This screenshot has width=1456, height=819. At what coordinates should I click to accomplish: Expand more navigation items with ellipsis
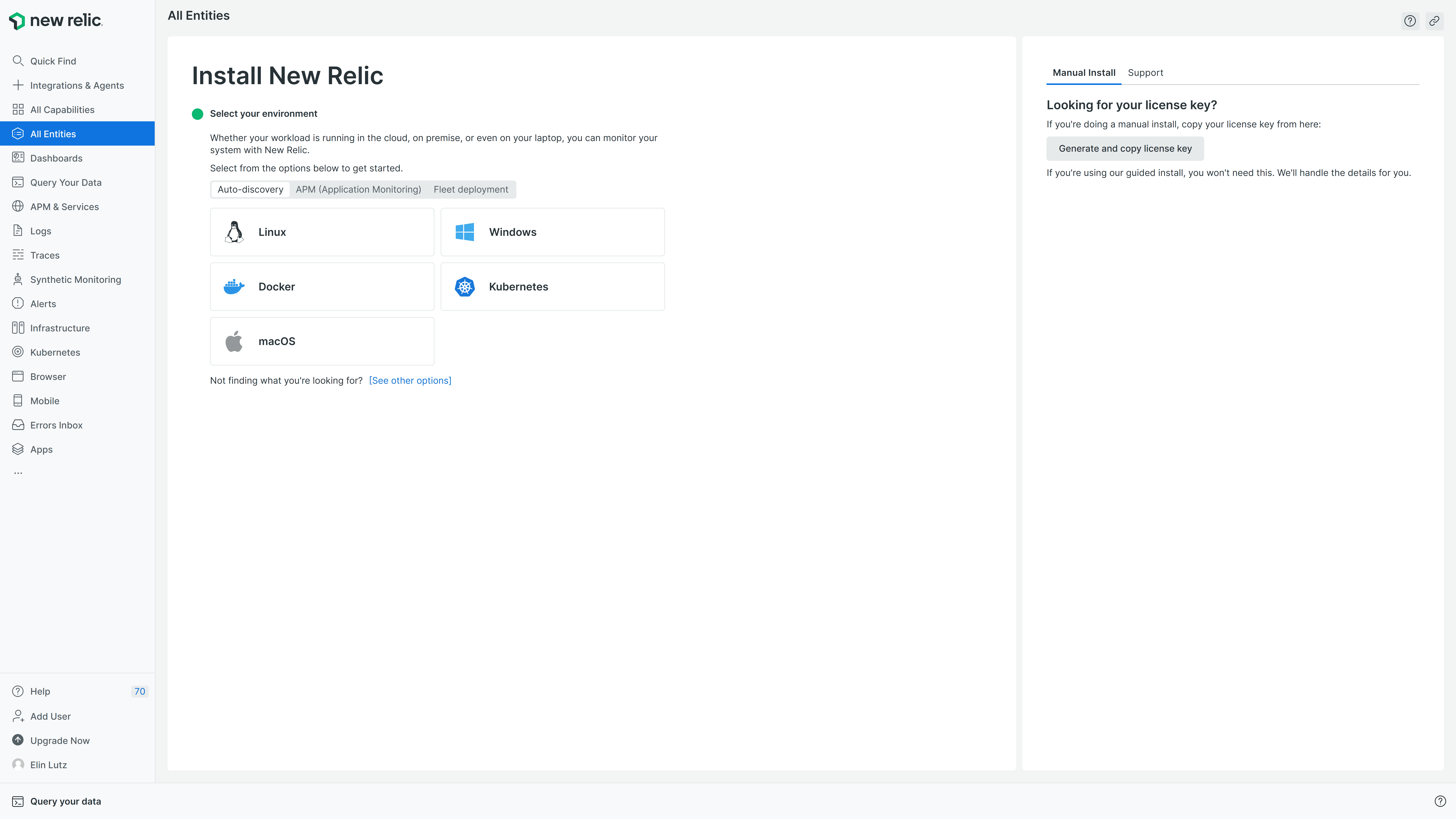(18, 473)
